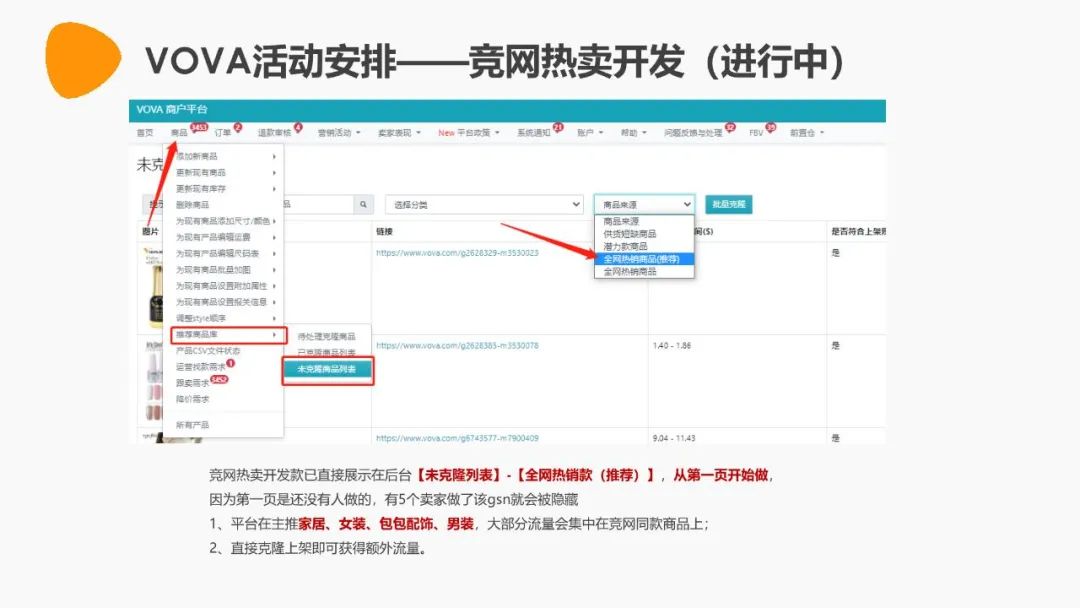Open the 首页 nav item

coord(145,133)
